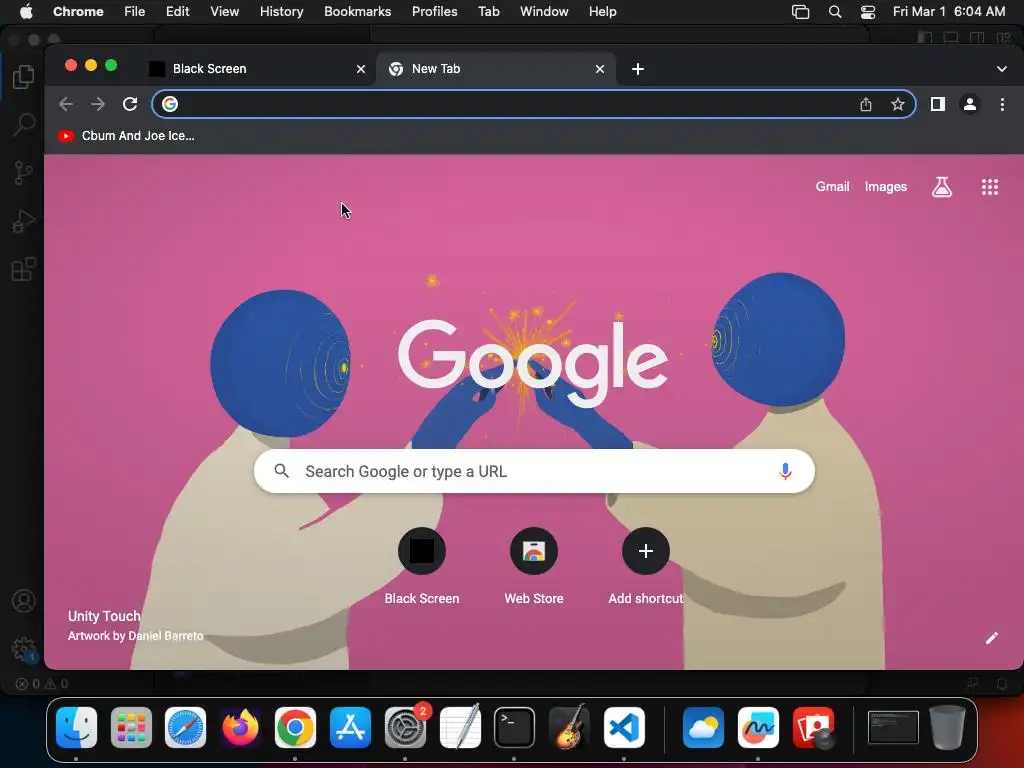Open the Chrome menu in menu bar

(x=78, y=12)
